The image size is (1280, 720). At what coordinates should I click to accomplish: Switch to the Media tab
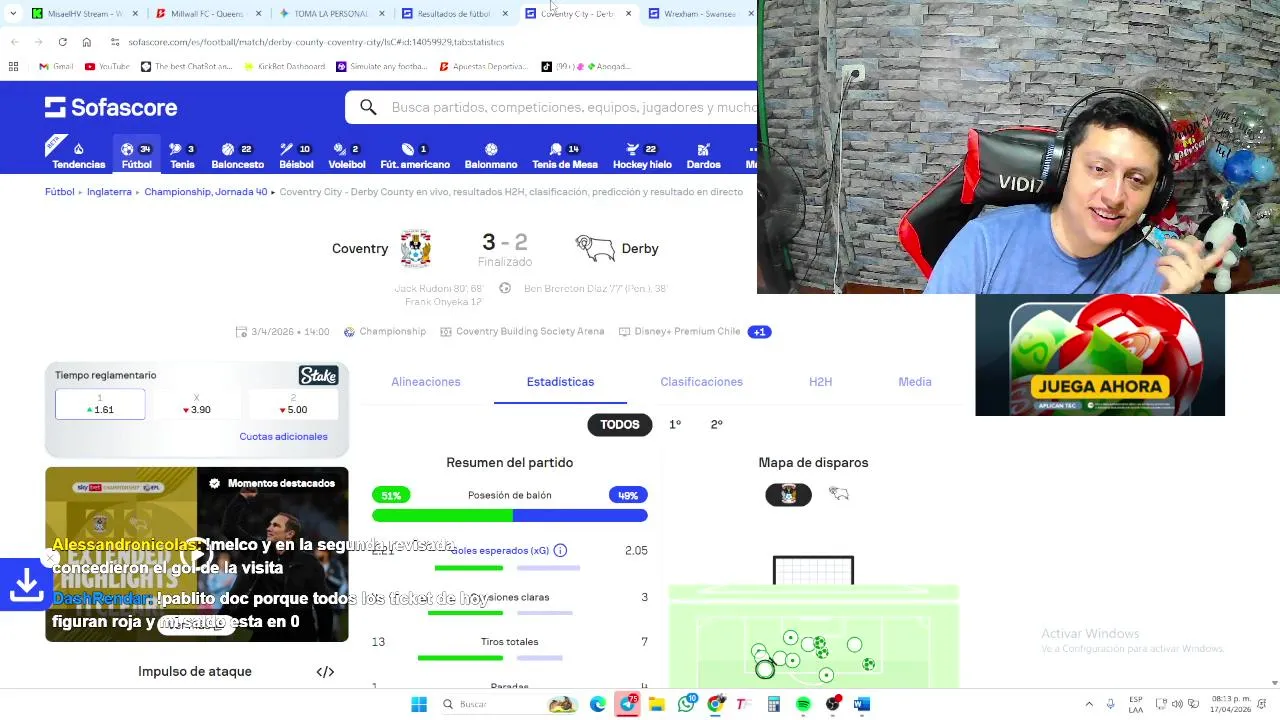coord(915,382)
